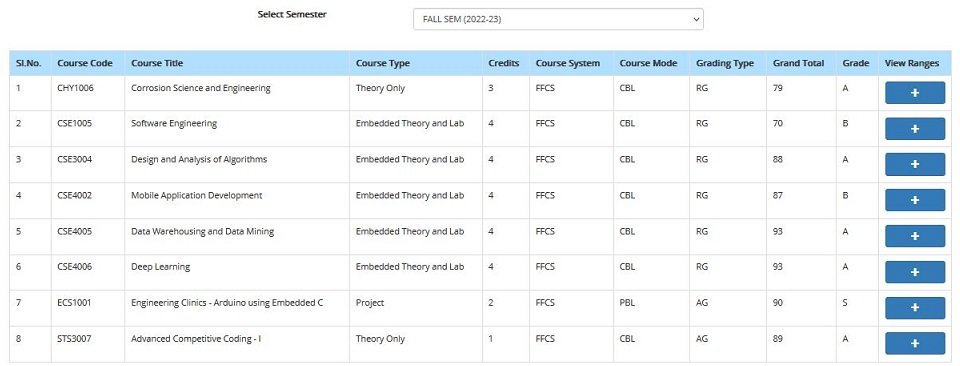Click grand total 79 for CHY1006
960x366 pixels.
[x=778, y=88]
